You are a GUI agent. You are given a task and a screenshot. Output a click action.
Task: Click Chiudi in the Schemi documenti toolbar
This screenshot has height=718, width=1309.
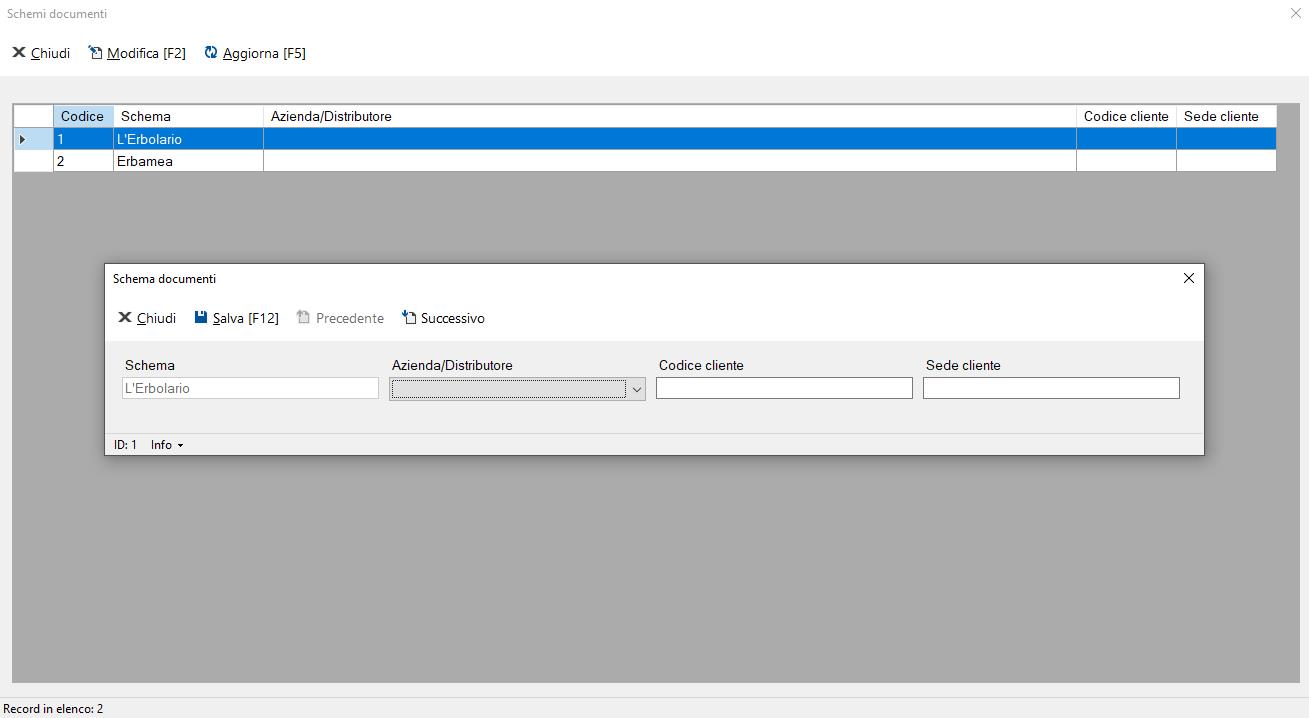tap(41, 53)
